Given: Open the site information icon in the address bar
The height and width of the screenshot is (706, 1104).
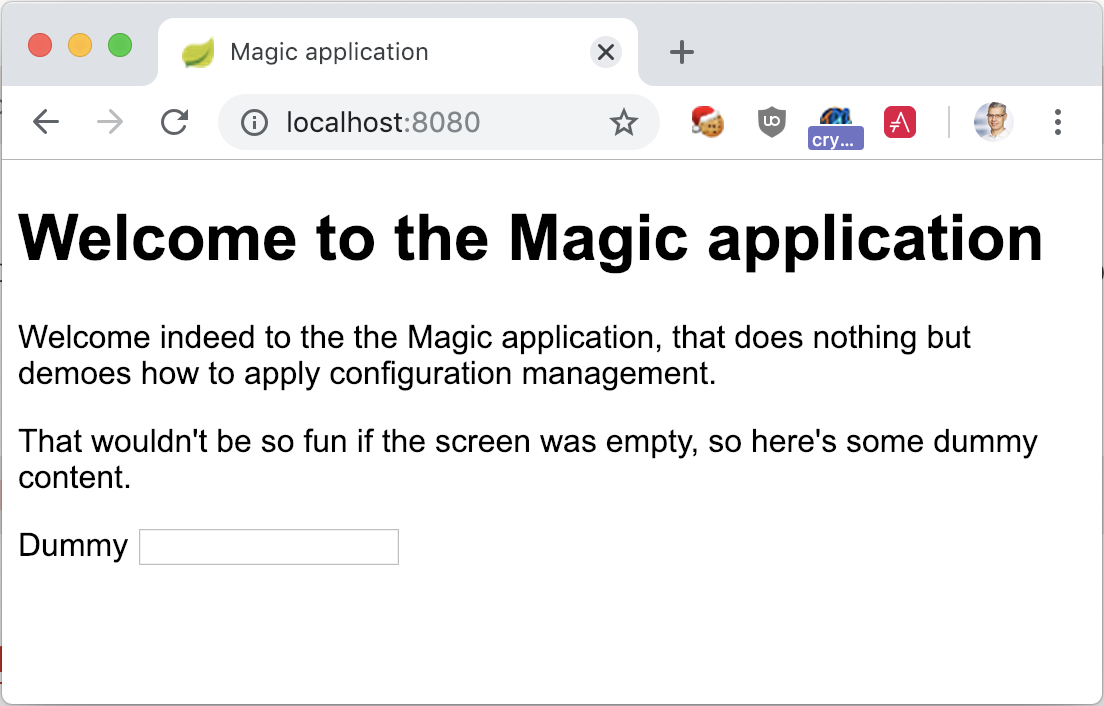Looking at the screenshot, I should (255, 122).
